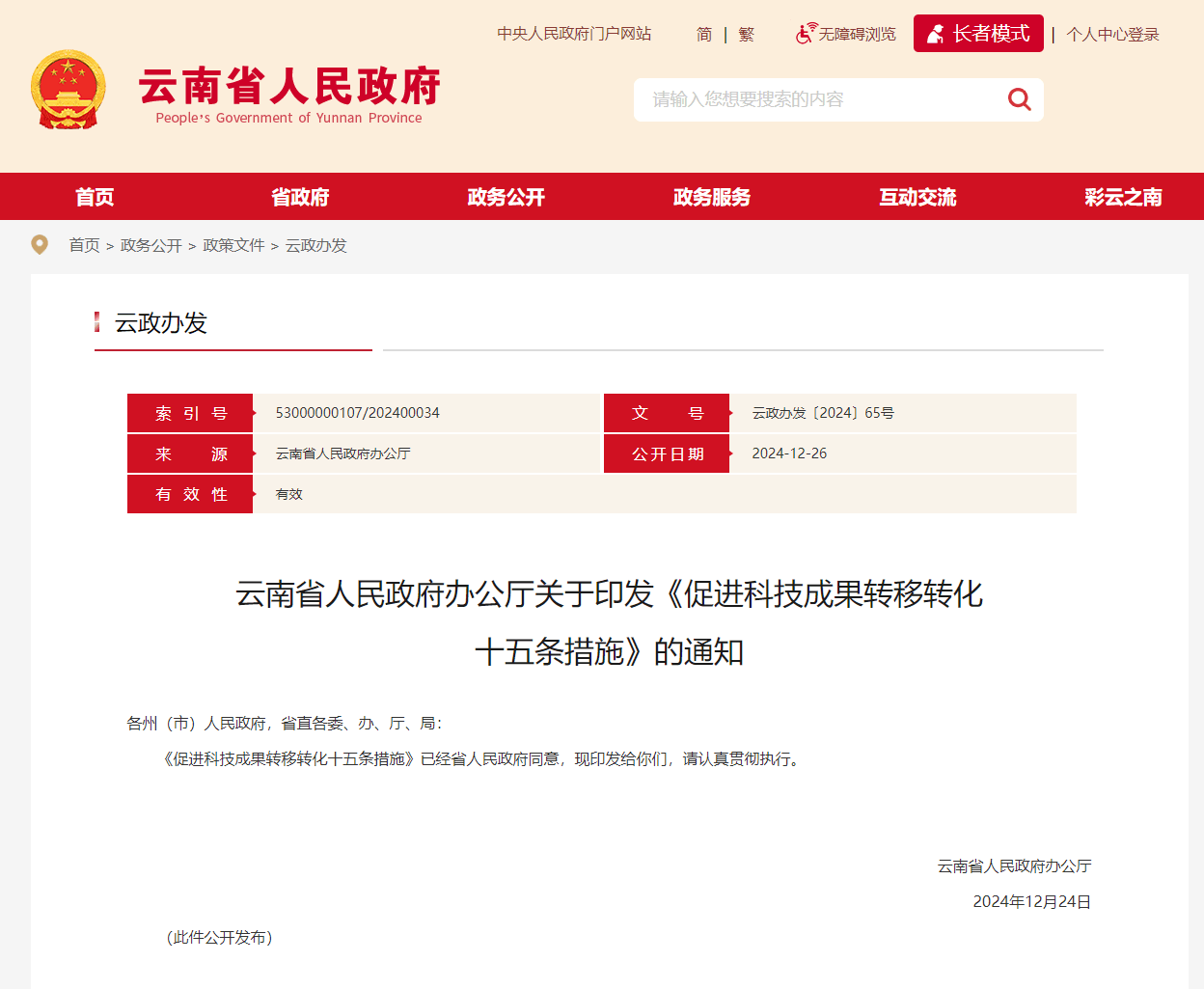Click 云政办发 in breadcrumb trail

(x=316, y=245)
